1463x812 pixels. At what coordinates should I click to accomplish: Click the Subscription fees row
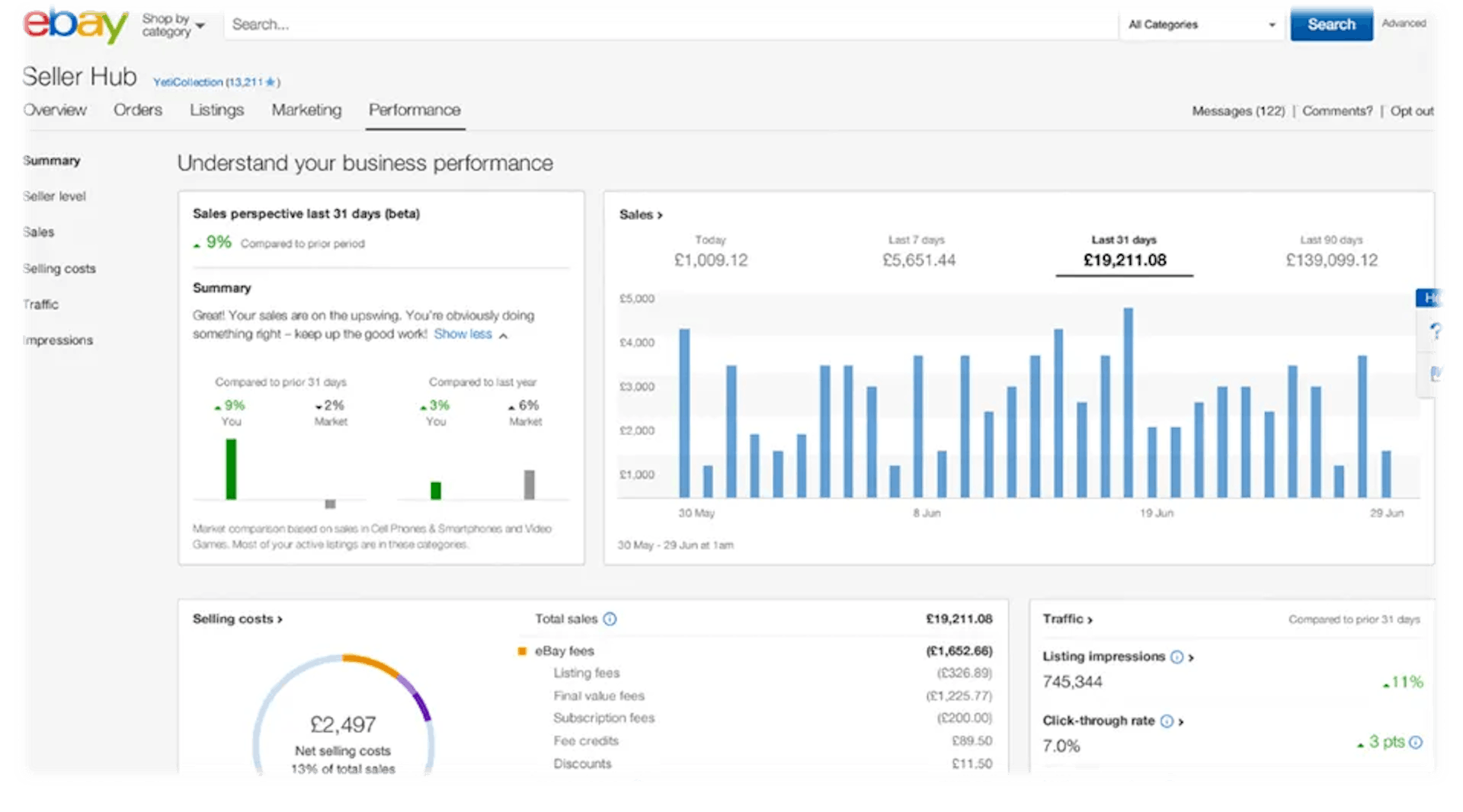coord(773,718)
